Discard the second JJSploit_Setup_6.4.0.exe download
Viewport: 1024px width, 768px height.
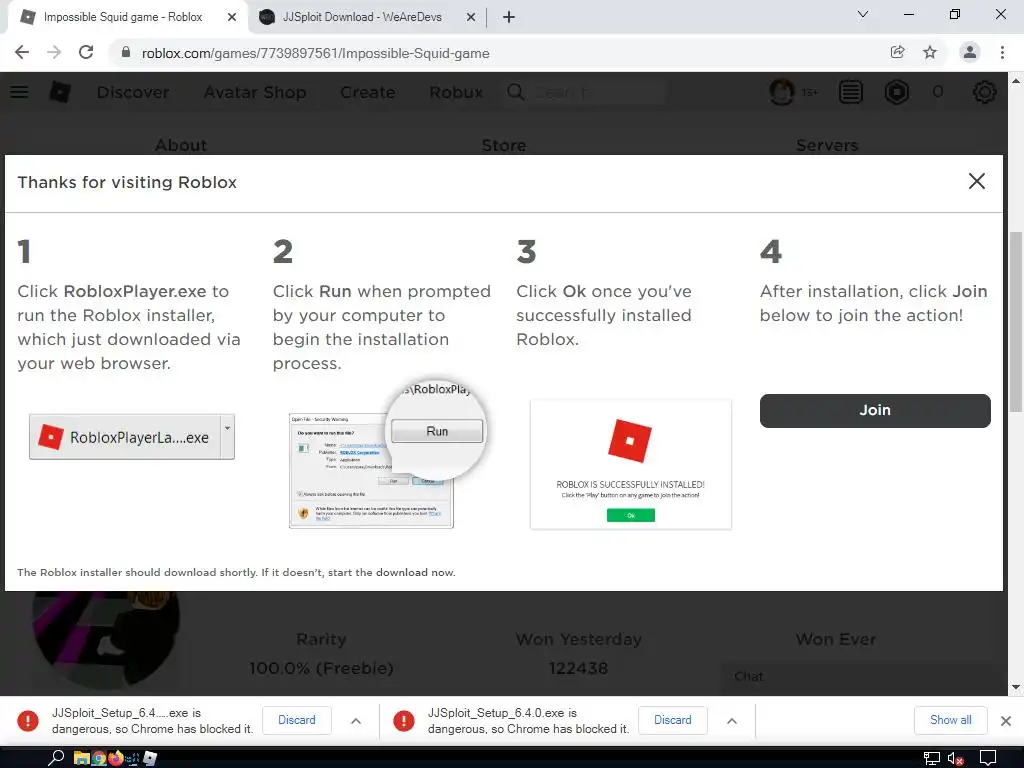(x=673, y=720)
